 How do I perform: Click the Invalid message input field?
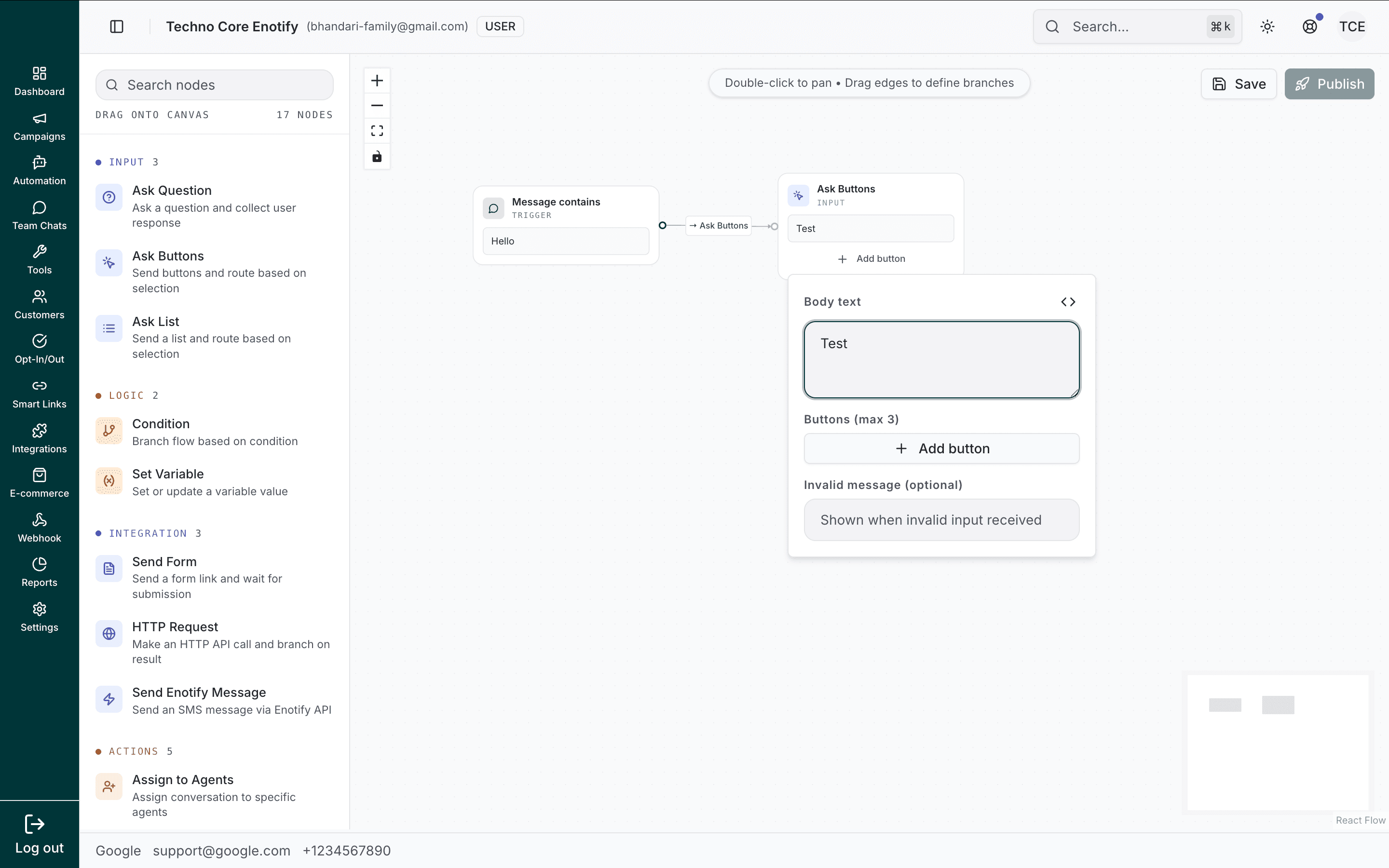click(x=941, y=519)
